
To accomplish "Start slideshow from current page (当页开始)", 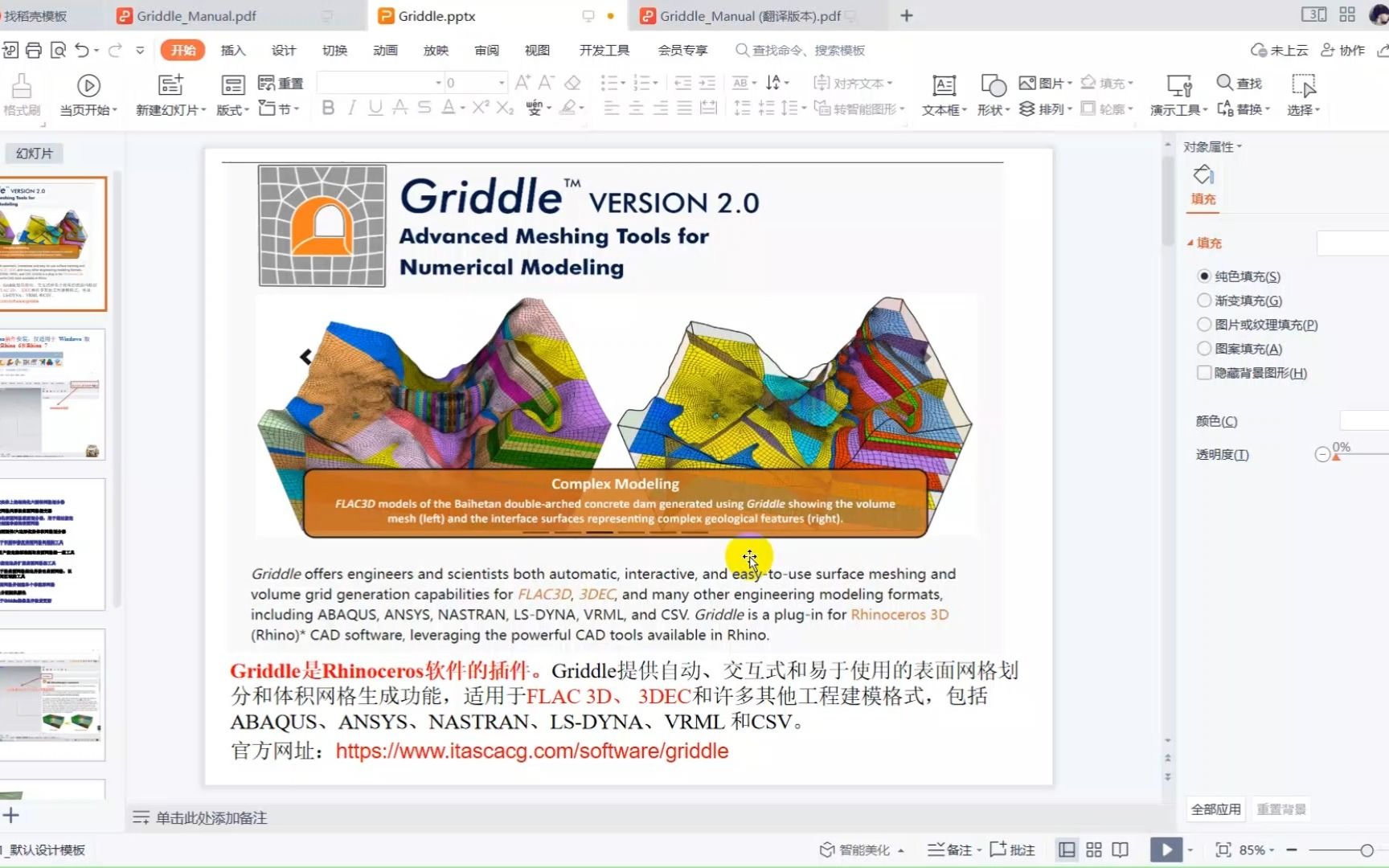I will click(x=88, y=95).
